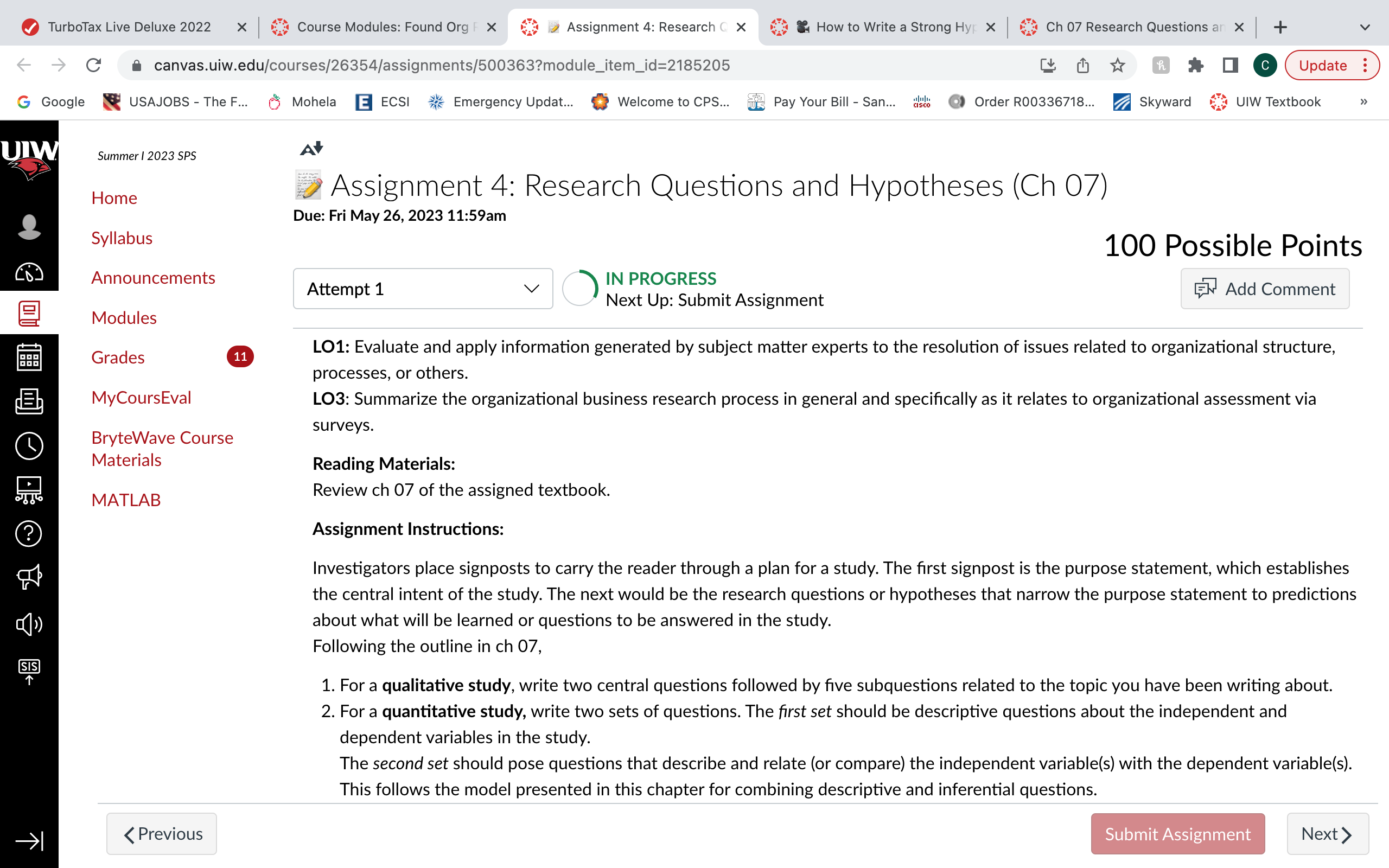
Task: Open the Modules course link
Action: (x=124, y=317)
